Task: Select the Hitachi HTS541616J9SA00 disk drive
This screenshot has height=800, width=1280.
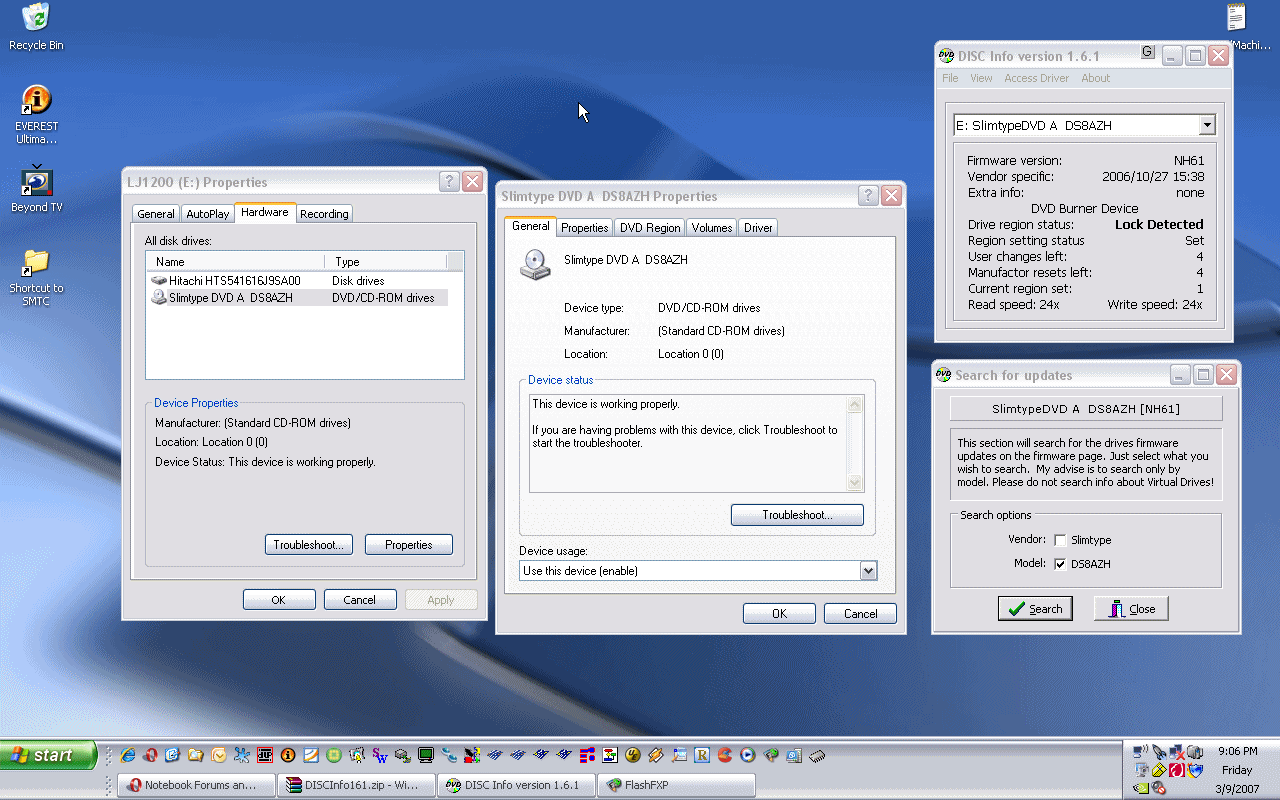Action: [x=234, y=281]
